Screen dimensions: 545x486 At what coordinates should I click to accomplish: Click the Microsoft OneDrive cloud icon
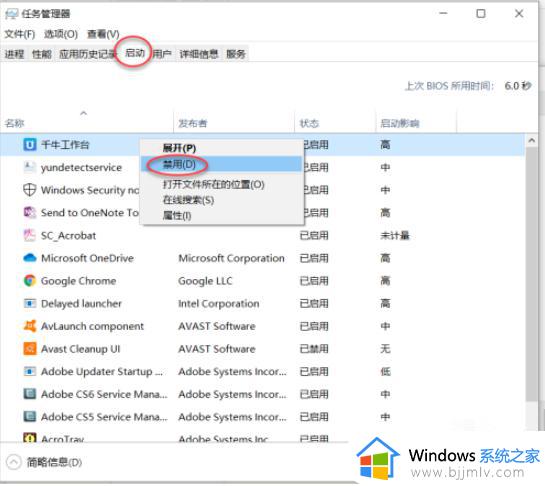click(30, 258)
